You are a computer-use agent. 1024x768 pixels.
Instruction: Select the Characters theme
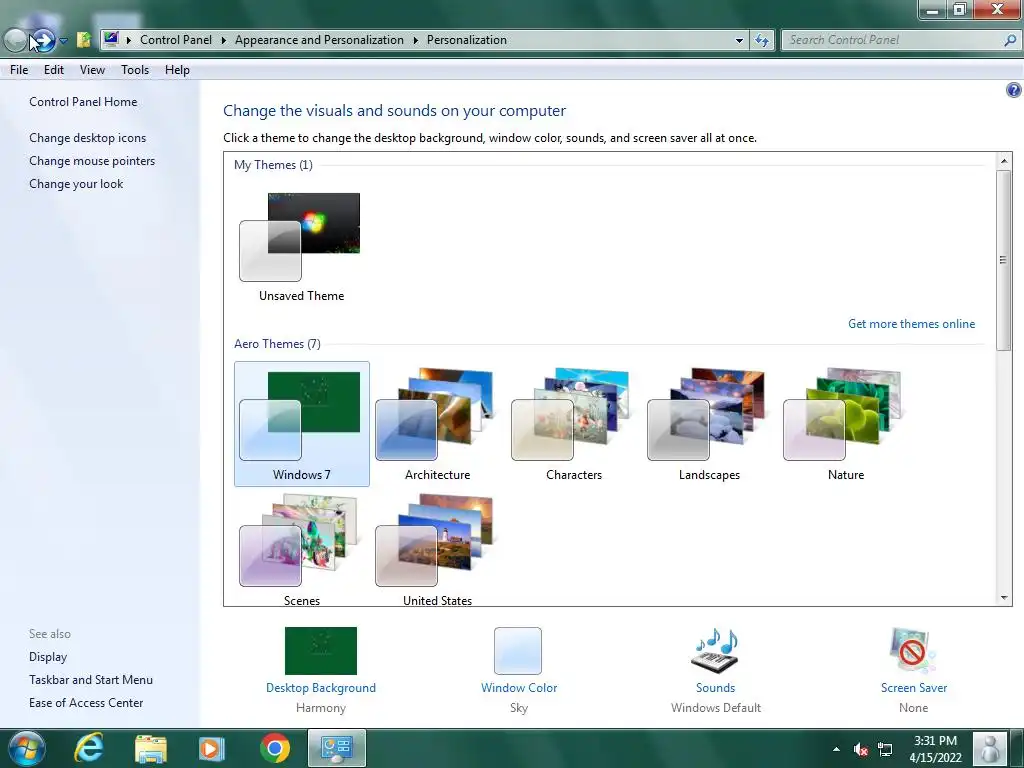pyautogui.click(x=573, y=424)
